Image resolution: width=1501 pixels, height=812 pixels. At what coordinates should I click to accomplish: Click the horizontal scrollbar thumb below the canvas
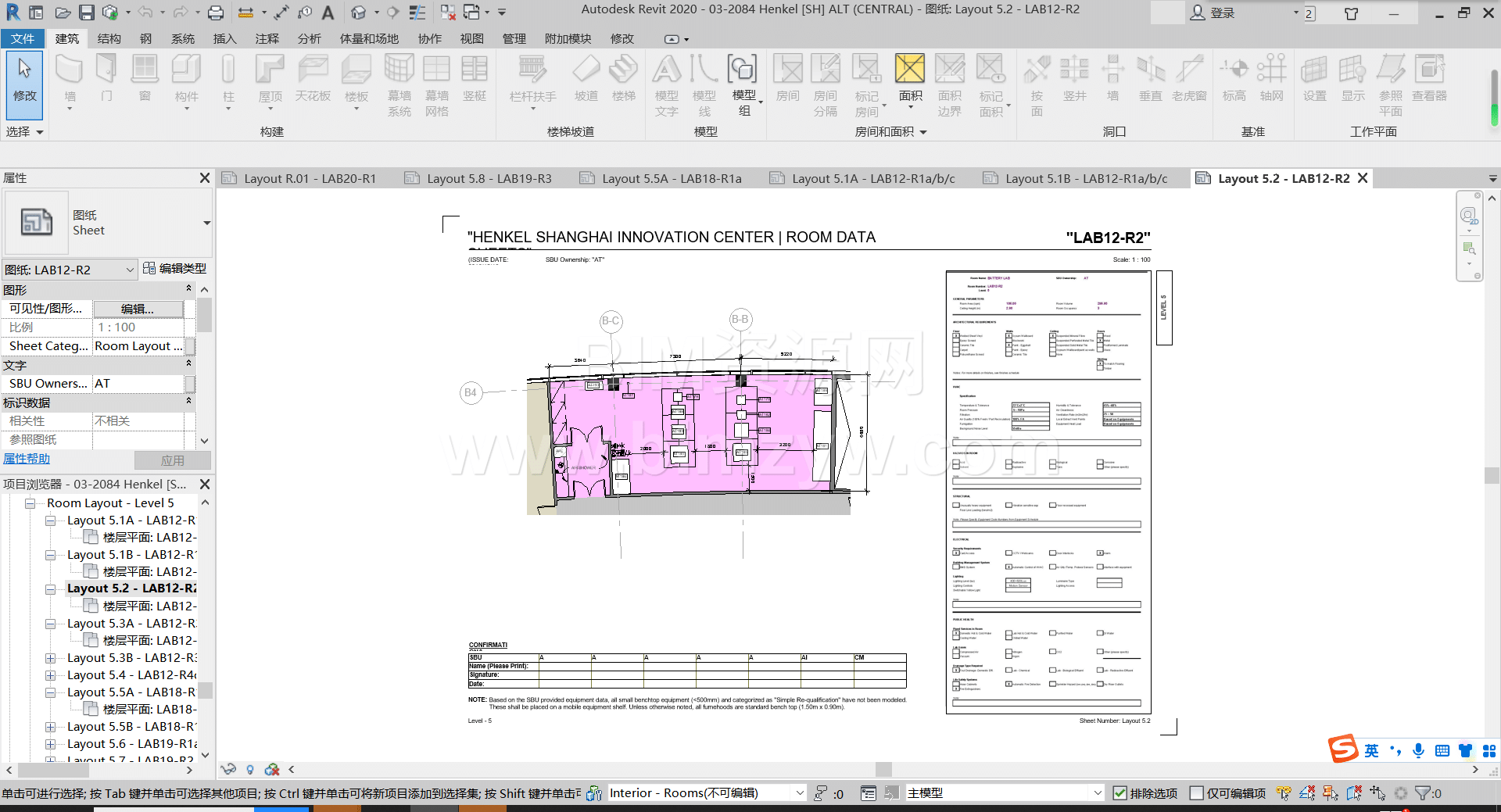point(883,770)
